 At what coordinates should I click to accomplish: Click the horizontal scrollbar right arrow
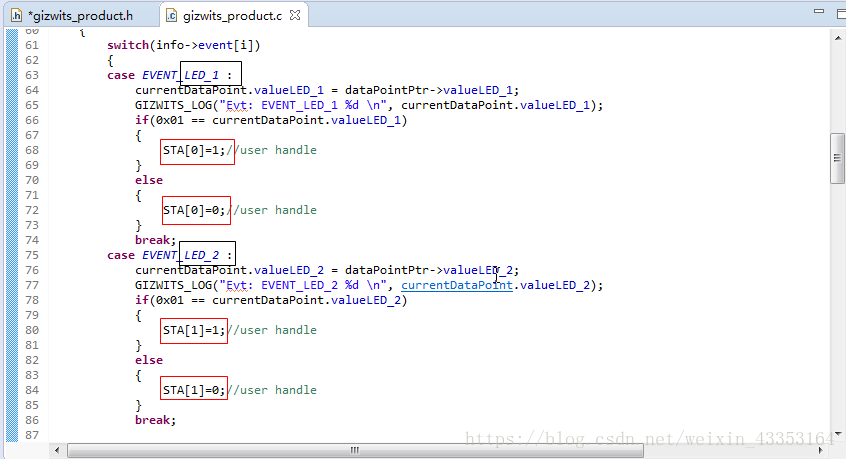tap(821, 450)
